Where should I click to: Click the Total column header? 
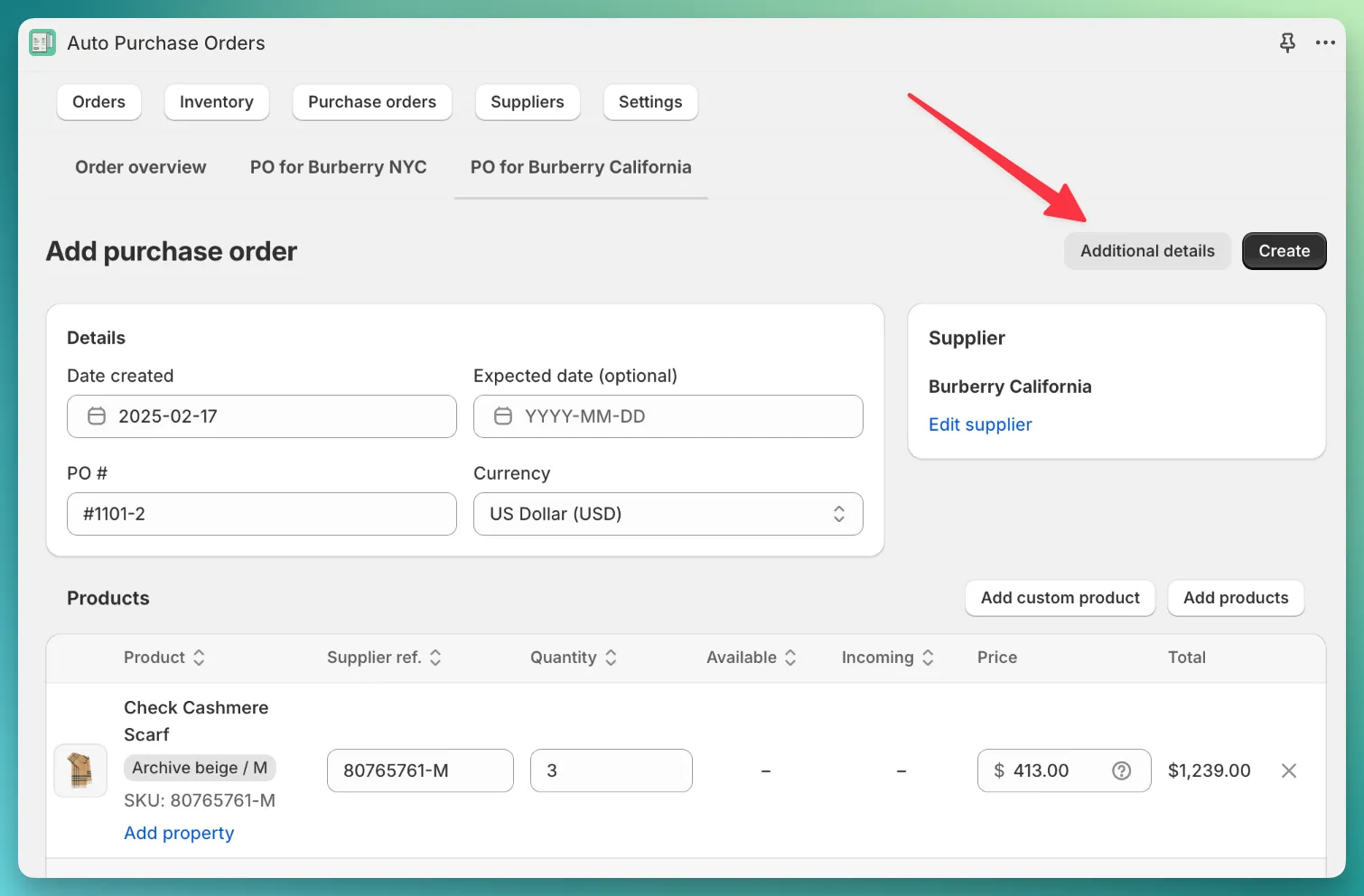click(x=1187, y=658)
